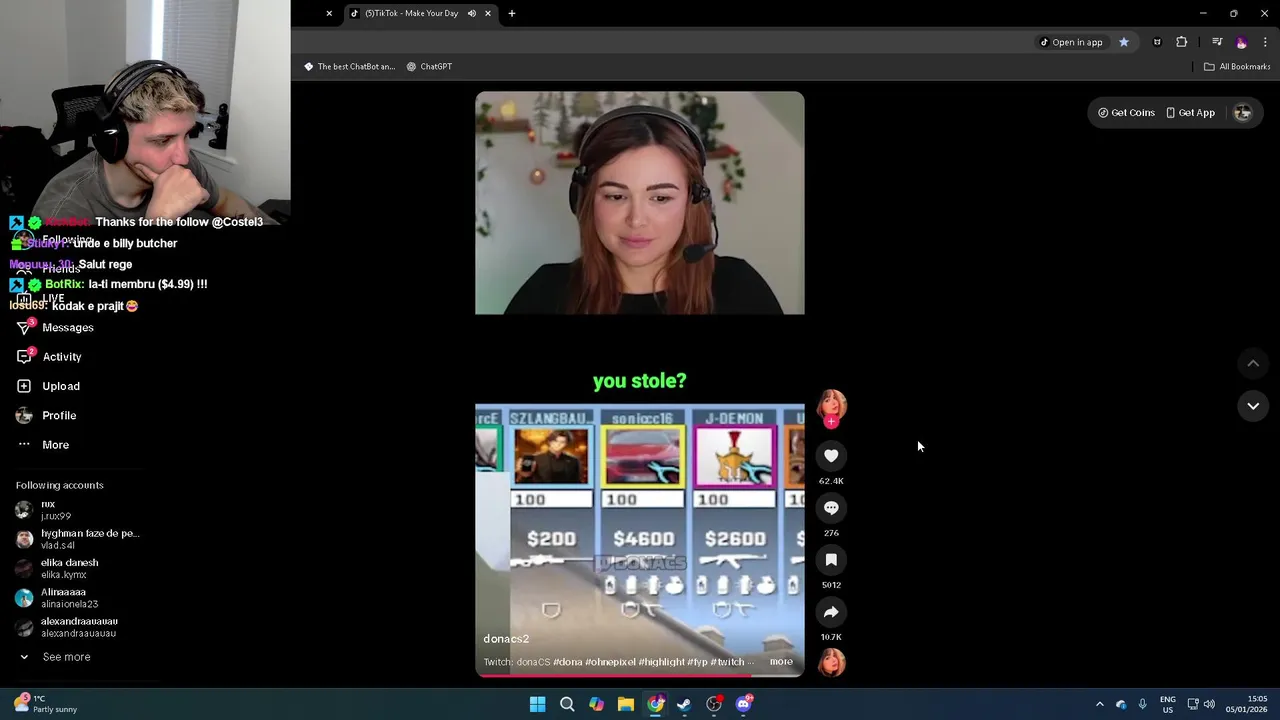The width and height of the screenshot is (1280, 720).
Task: Open following account hyghman faze de pe...
Action: click(89, 539)
